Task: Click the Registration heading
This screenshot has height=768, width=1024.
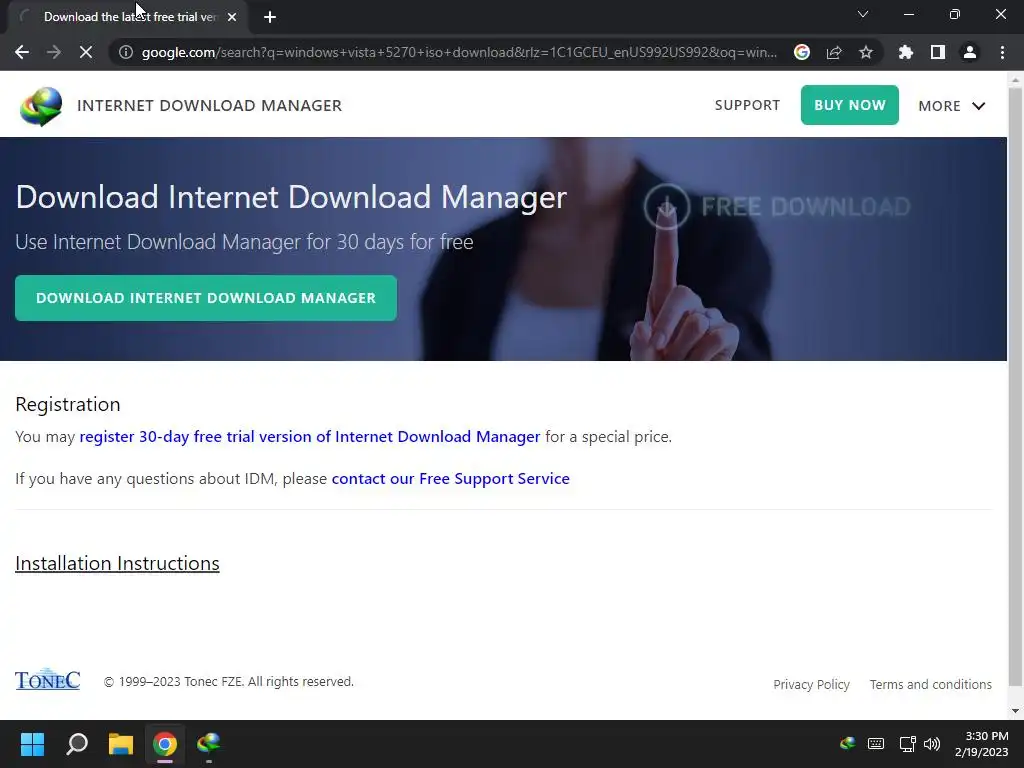Action: [68, 404]
